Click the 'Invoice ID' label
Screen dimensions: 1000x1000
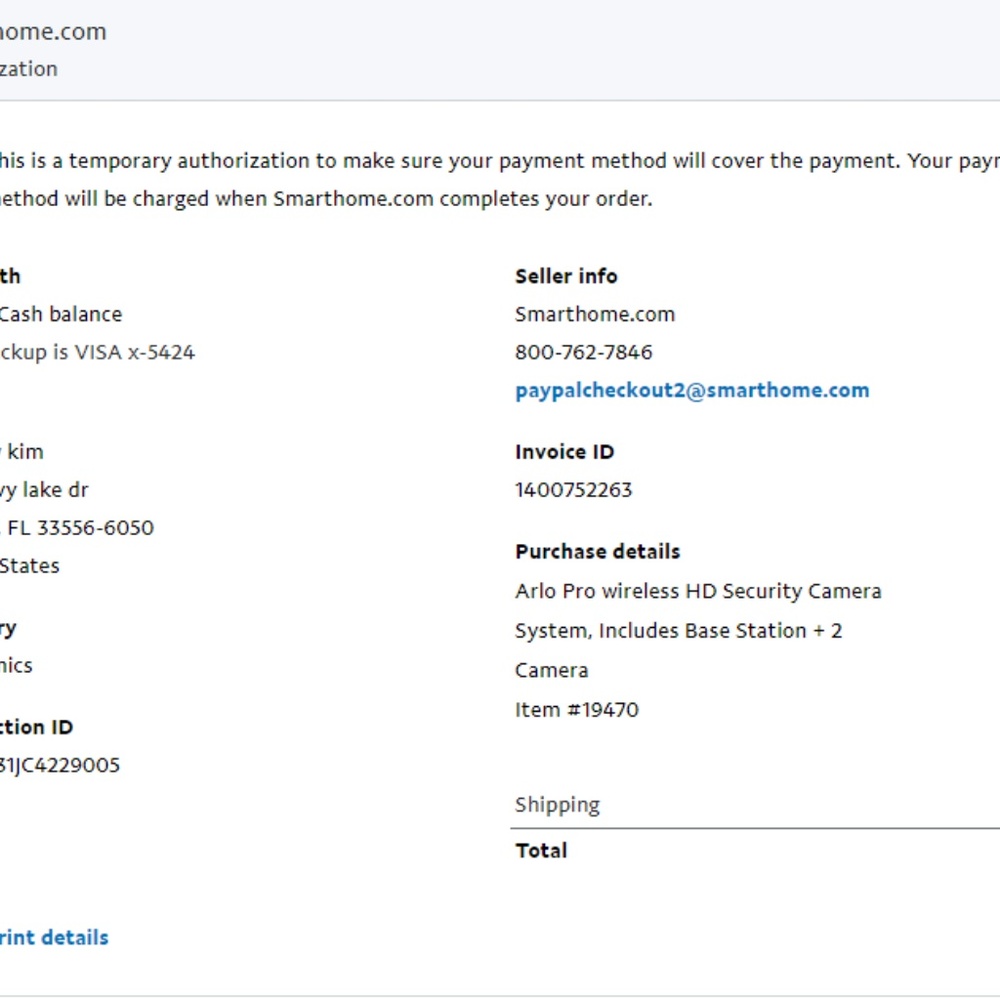(x=564, y=452)
